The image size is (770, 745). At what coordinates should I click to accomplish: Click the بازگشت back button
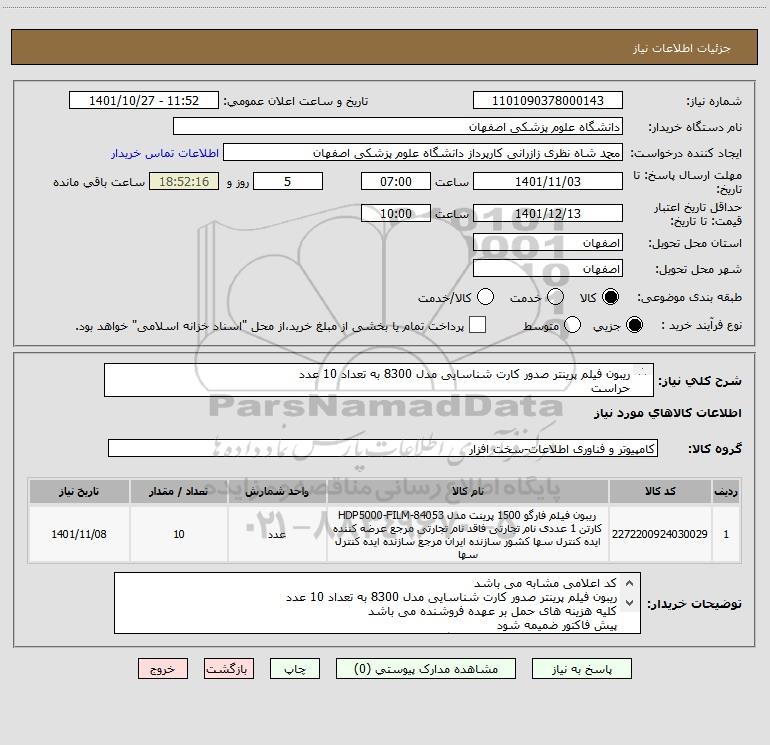click(229, 669)
